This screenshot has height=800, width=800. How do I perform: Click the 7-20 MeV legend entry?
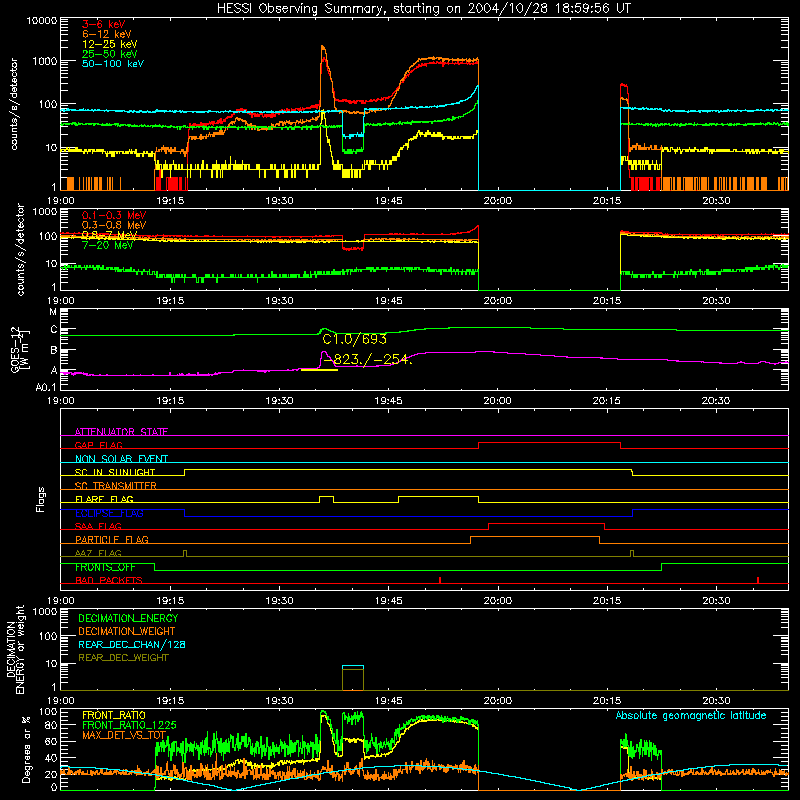108,245
